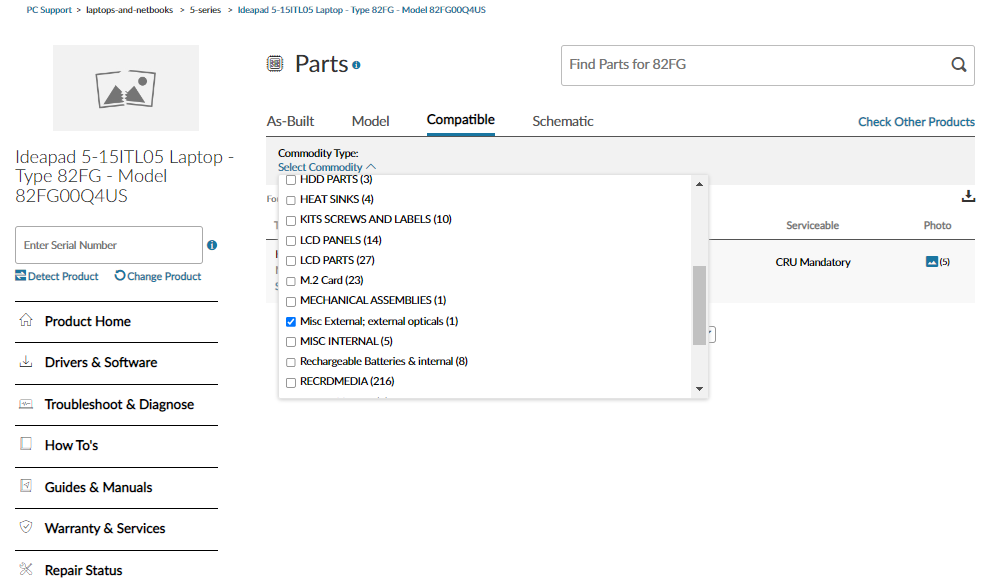Click the Warranty & Services shield icon
The width and height of the screenshot is (995, 578).
tap(26, 527)
